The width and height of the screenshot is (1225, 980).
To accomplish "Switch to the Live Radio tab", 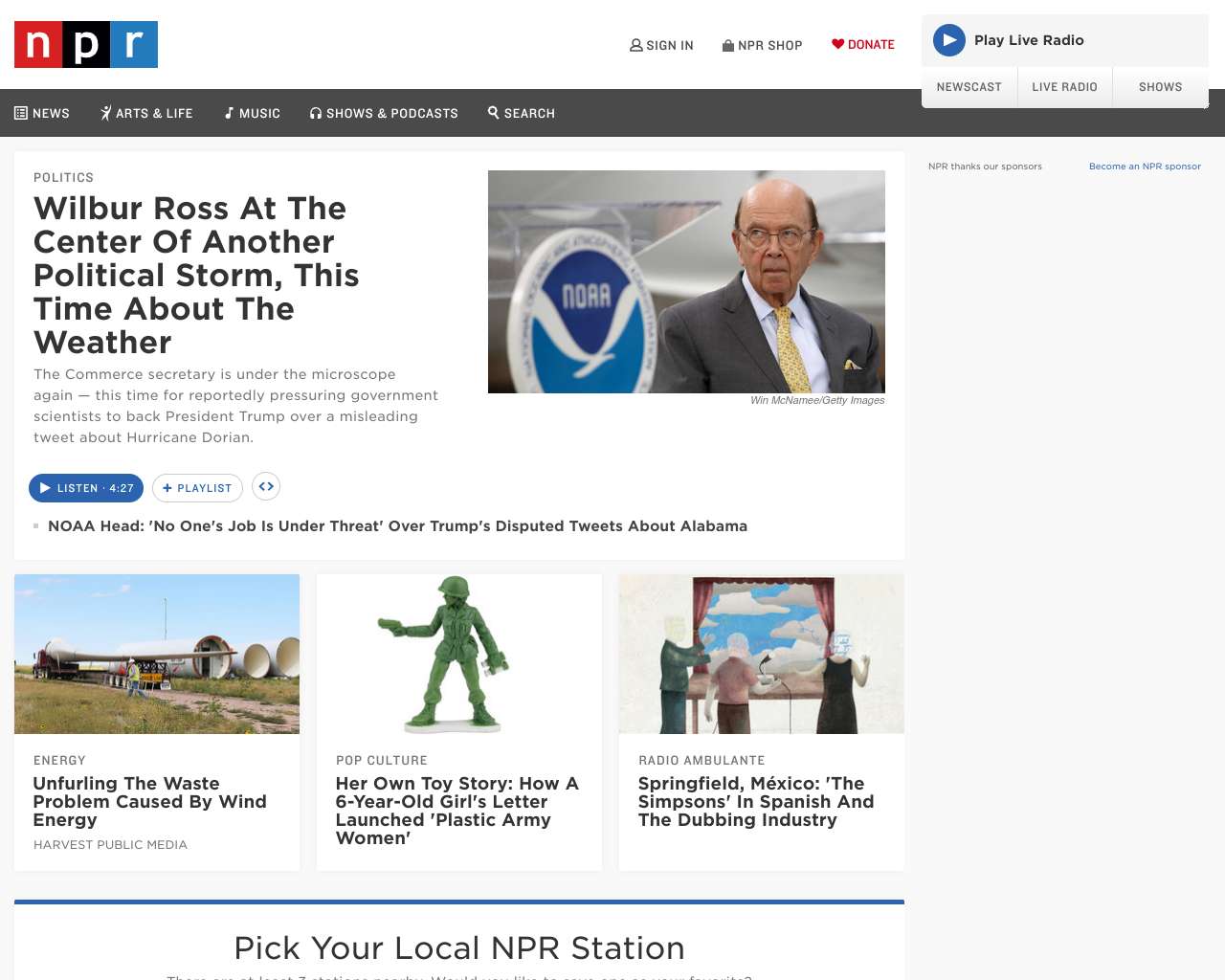I will point(1065,87).
